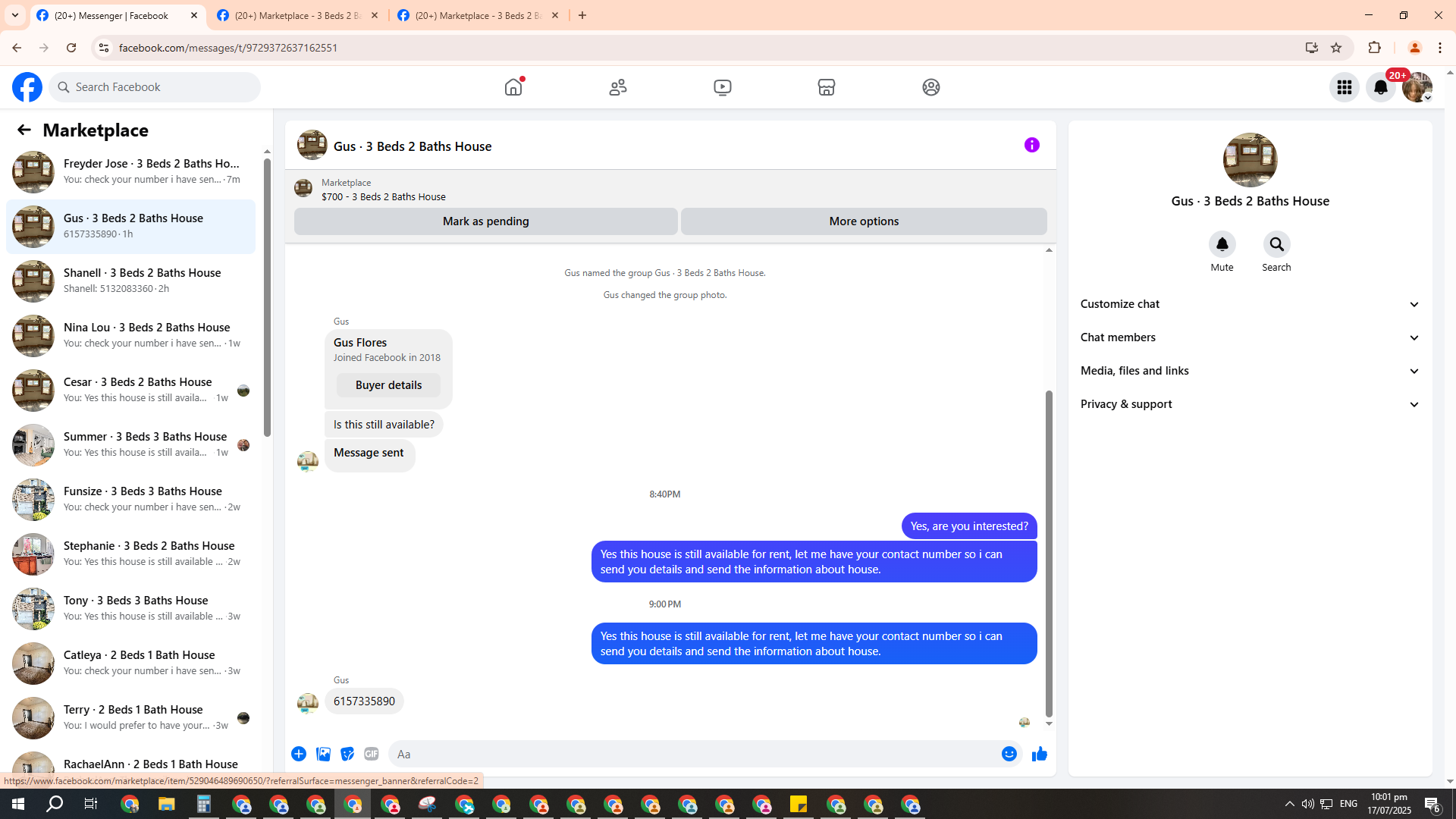Click More options button

864,221
